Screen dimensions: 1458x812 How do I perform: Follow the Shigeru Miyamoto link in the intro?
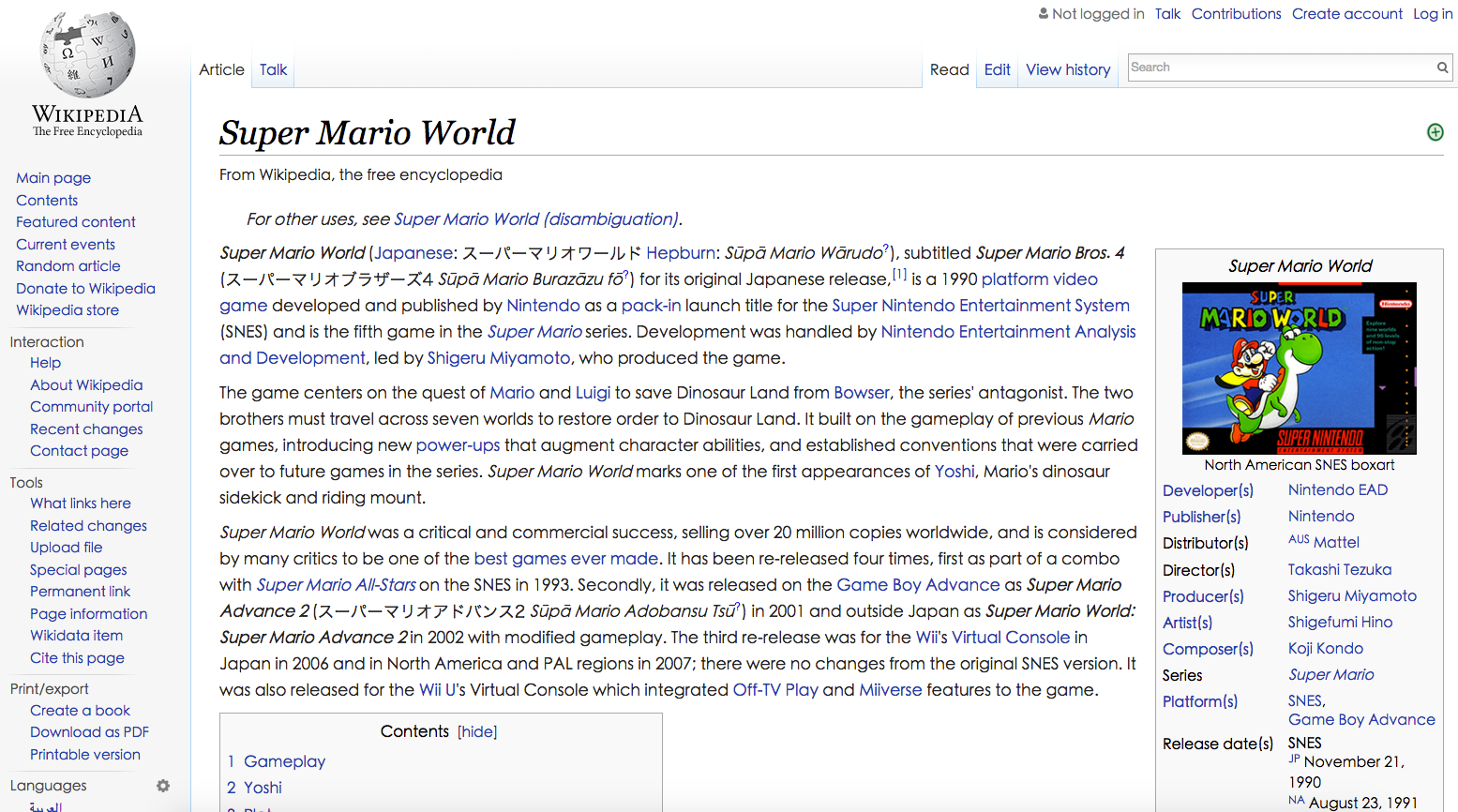(x=499, y=358)
